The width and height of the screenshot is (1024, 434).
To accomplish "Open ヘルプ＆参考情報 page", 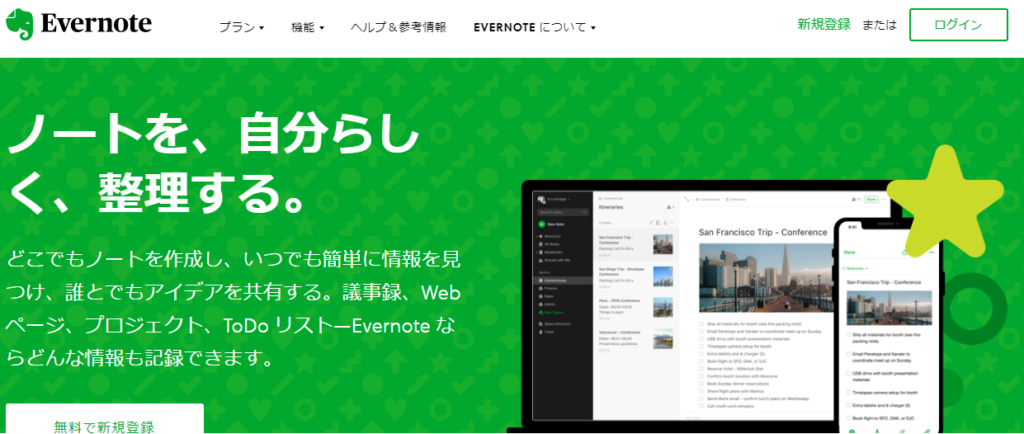I will point(398,27).
